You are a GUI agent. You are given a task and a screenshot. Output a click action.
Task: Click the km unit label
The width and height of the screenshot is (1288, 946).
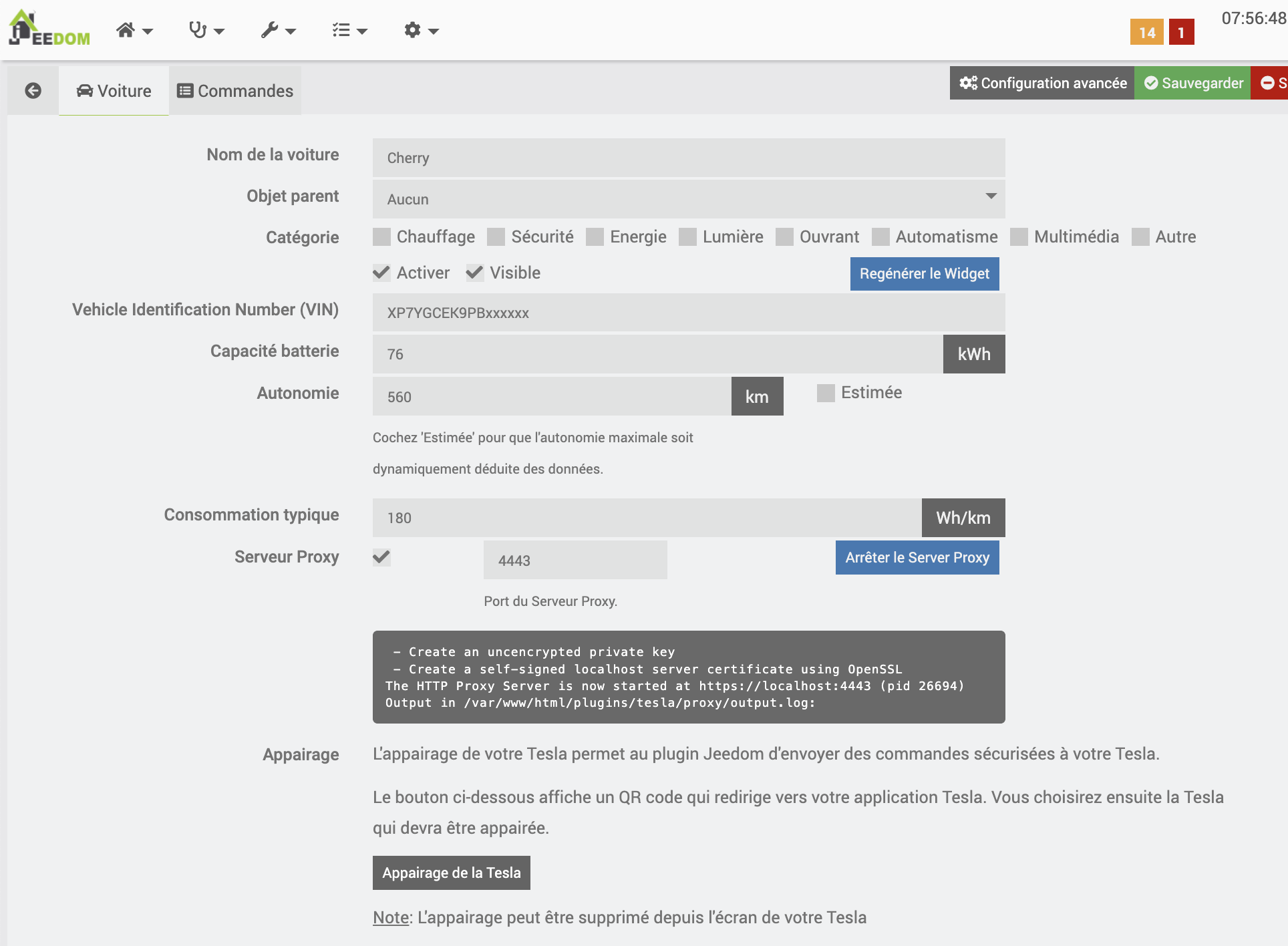pyautogui.click(x=757, y=396)
